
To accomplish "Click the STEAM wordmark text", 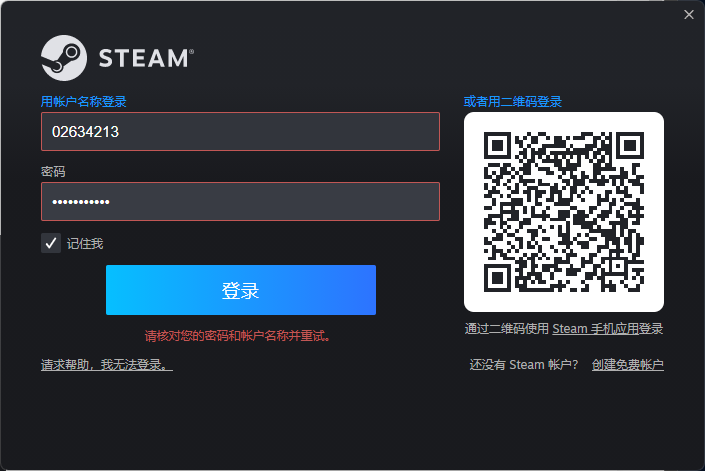I will [x=146, y=58].
